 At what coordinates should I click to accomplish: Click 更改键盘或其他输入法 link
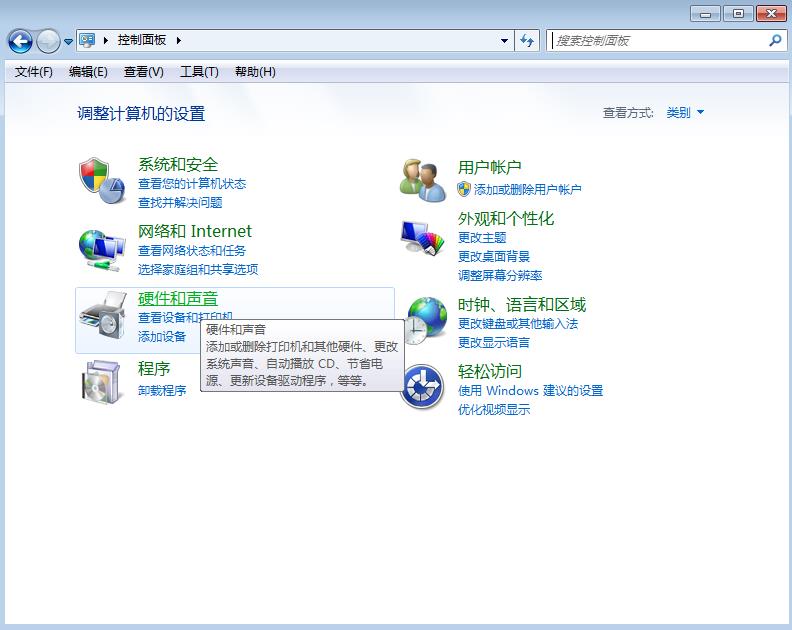coord(518,324)
